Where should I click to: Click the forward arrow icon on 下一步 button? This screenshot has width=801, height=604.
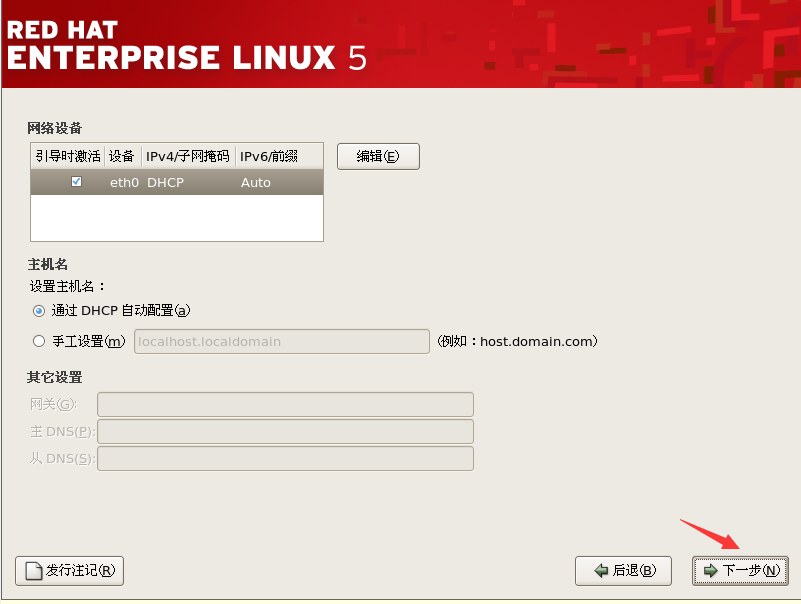[x=710, y=570]
